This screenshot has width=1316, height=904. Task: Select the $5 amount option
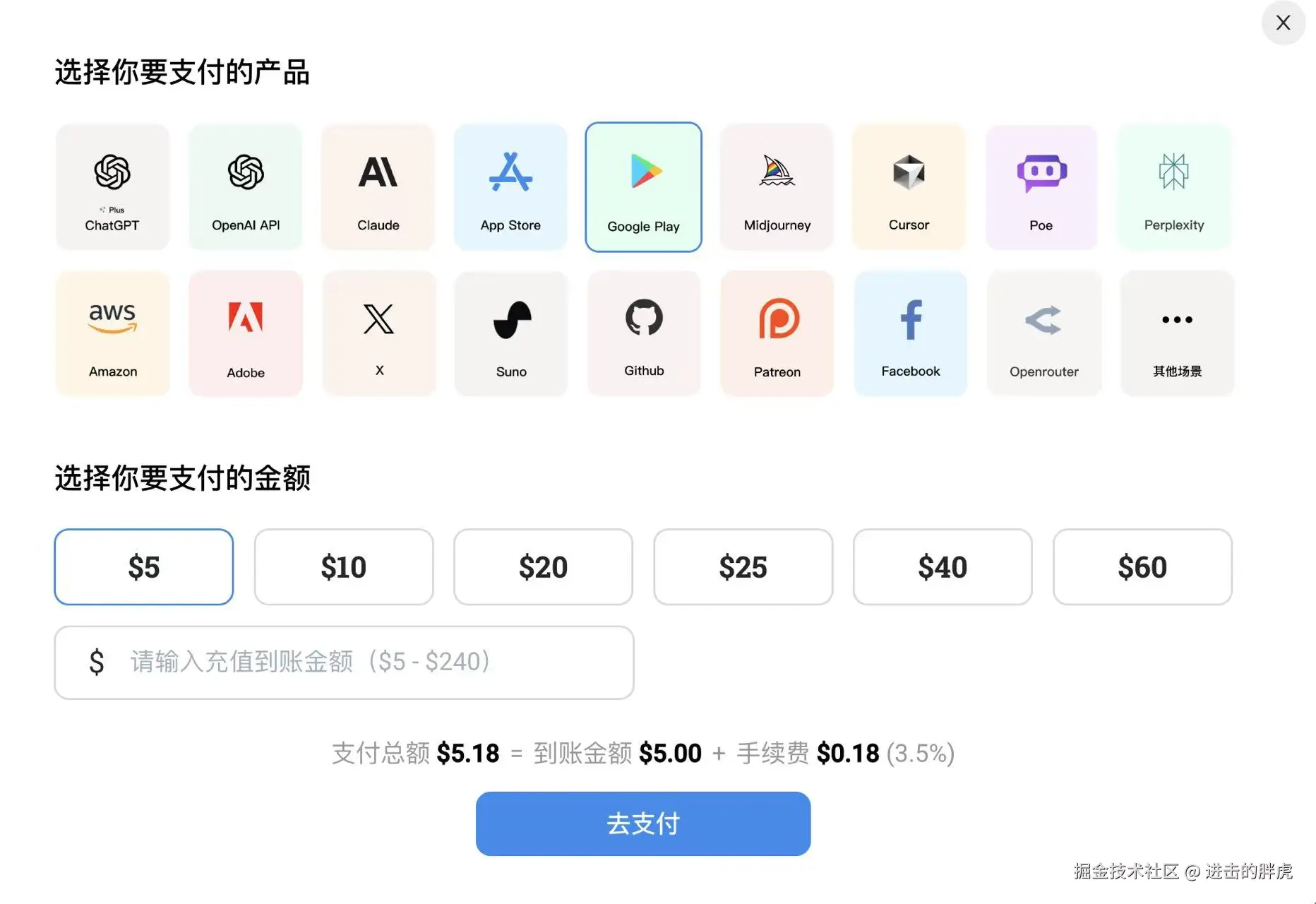144,567
